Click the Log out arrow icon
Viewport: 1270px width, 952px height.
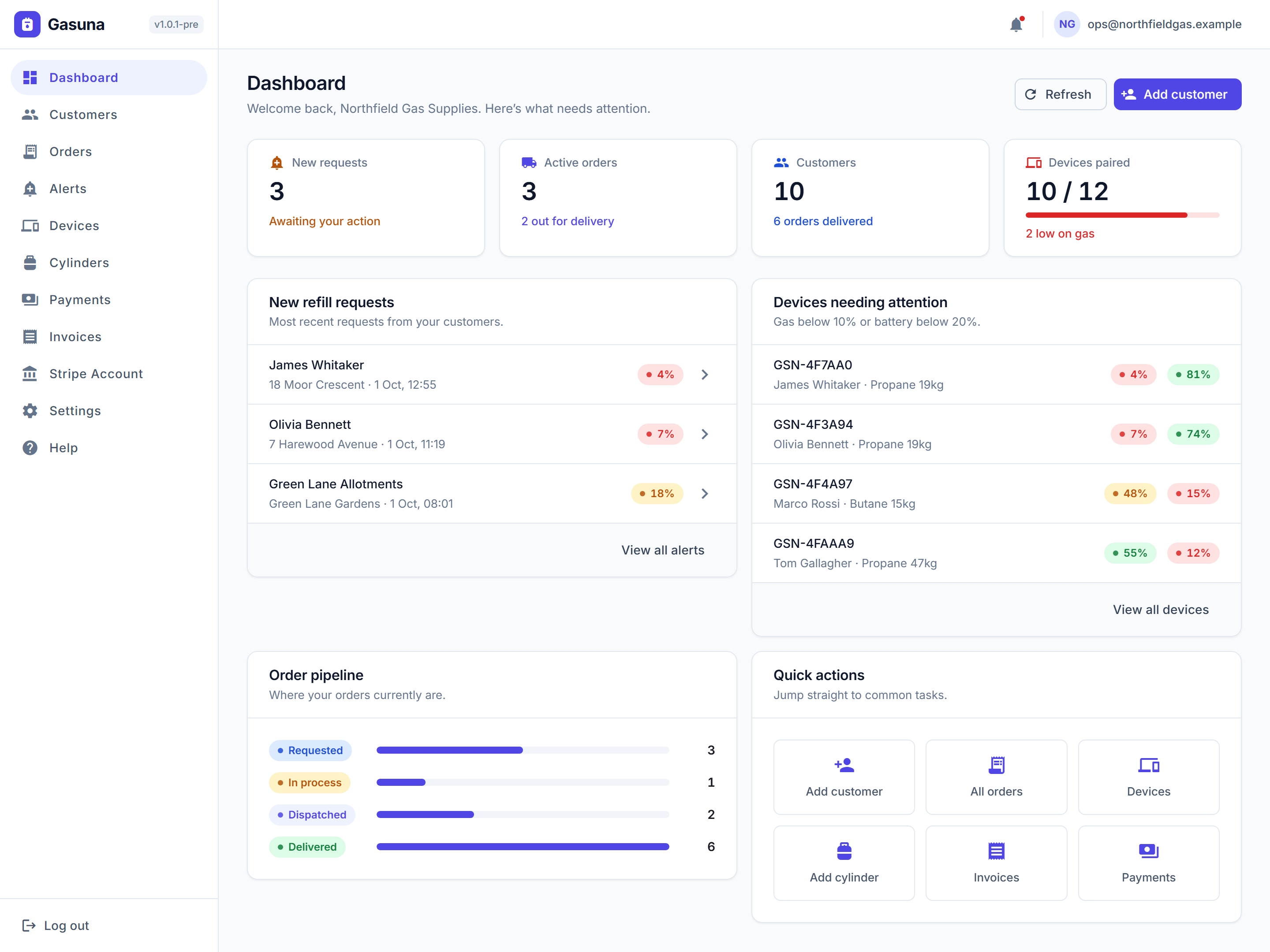[29, 926]
